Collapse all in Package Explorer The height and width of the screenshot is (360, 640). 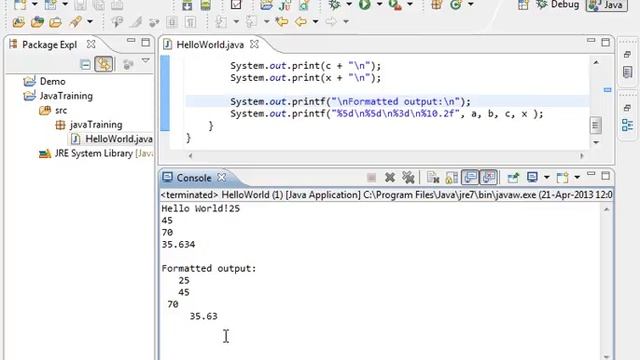(85, 64)
